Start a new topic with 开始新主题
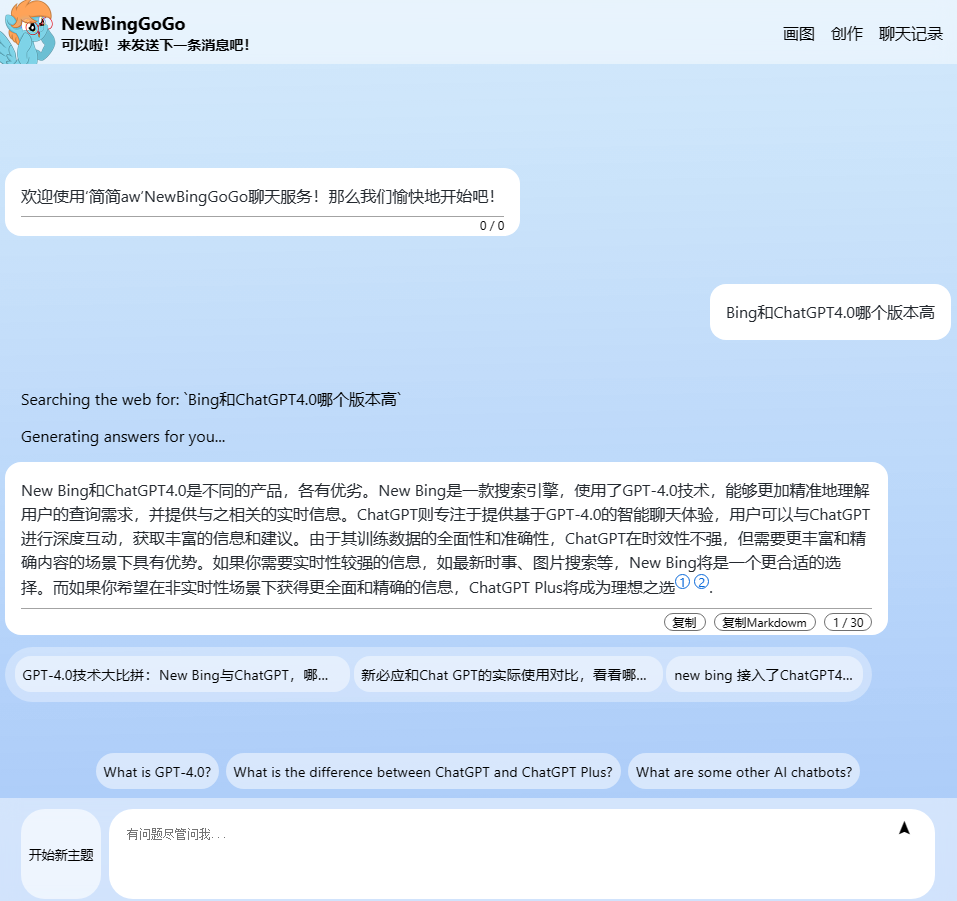Screen dimensions: 957x901 [x=61, y=855]
